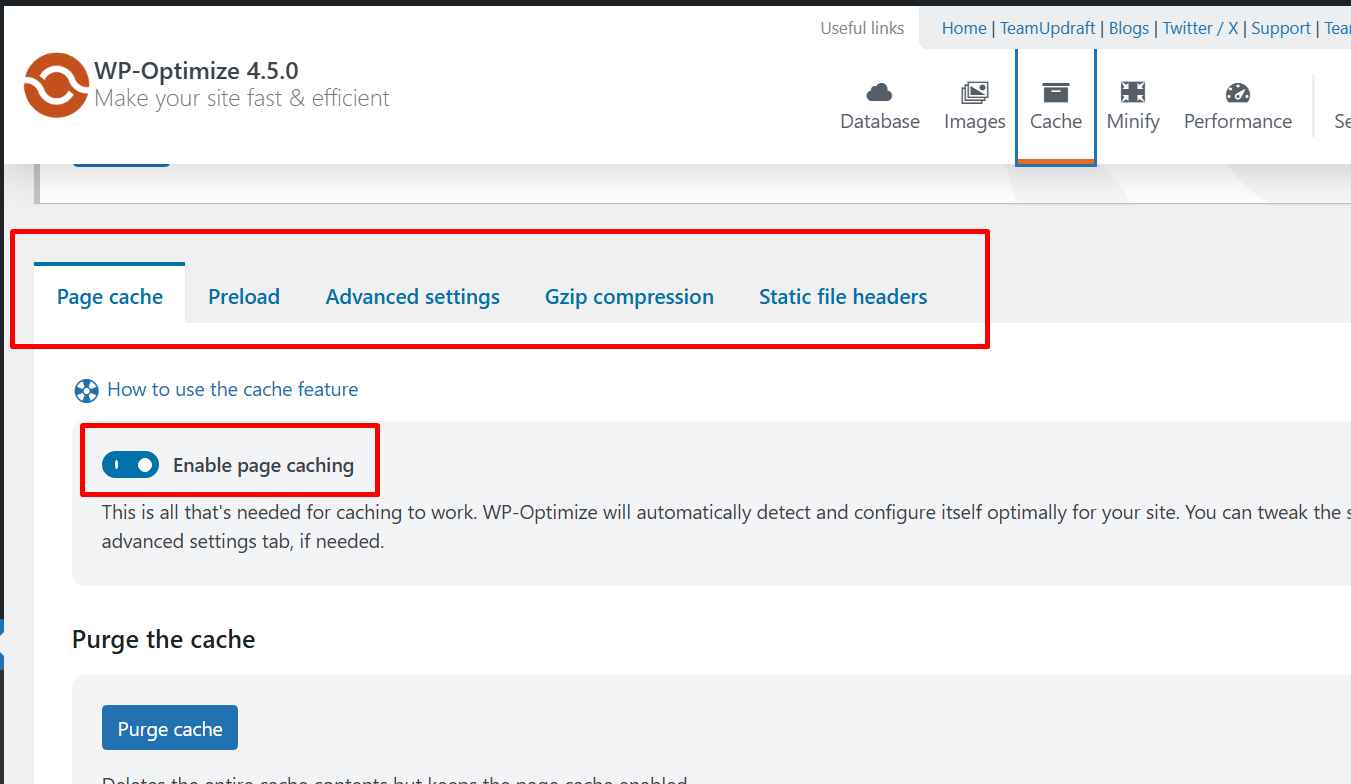Open the Images section via pictures icon
1351x784 pixels.
pos(974,93)
